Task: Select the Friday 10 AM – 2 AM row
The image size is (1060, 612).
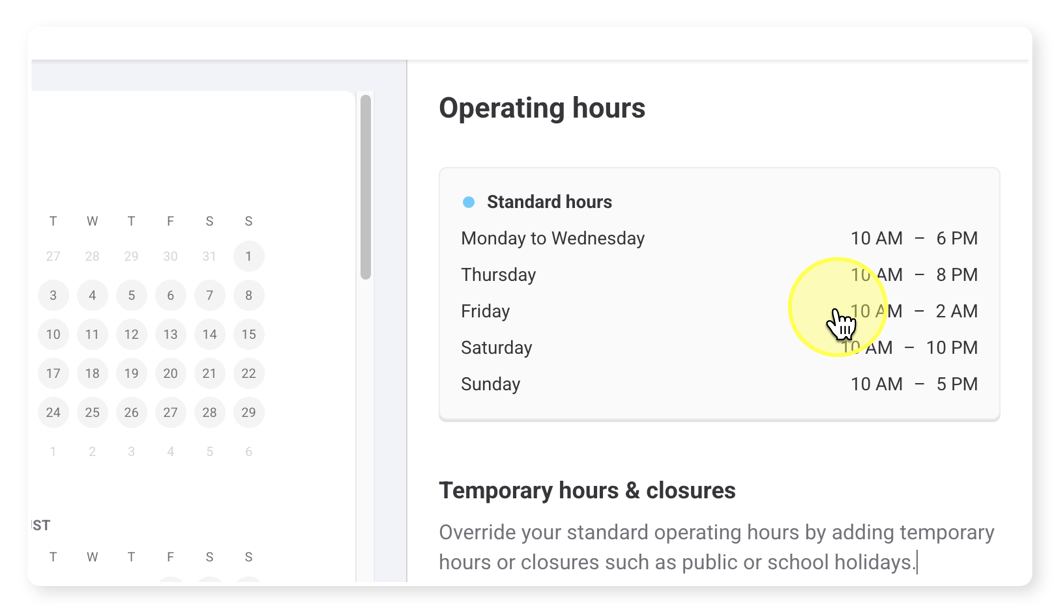Action: point(719,311)
